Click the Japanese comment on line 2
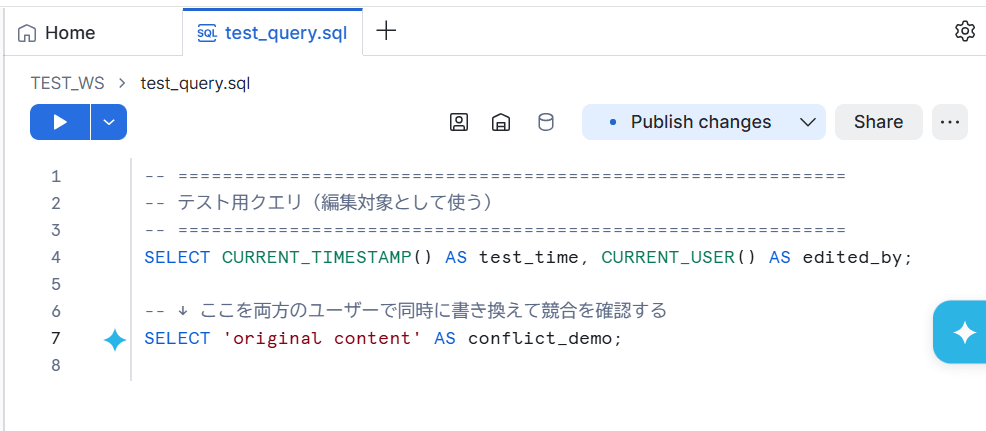The image size is (986, 431). coord(318,203)
